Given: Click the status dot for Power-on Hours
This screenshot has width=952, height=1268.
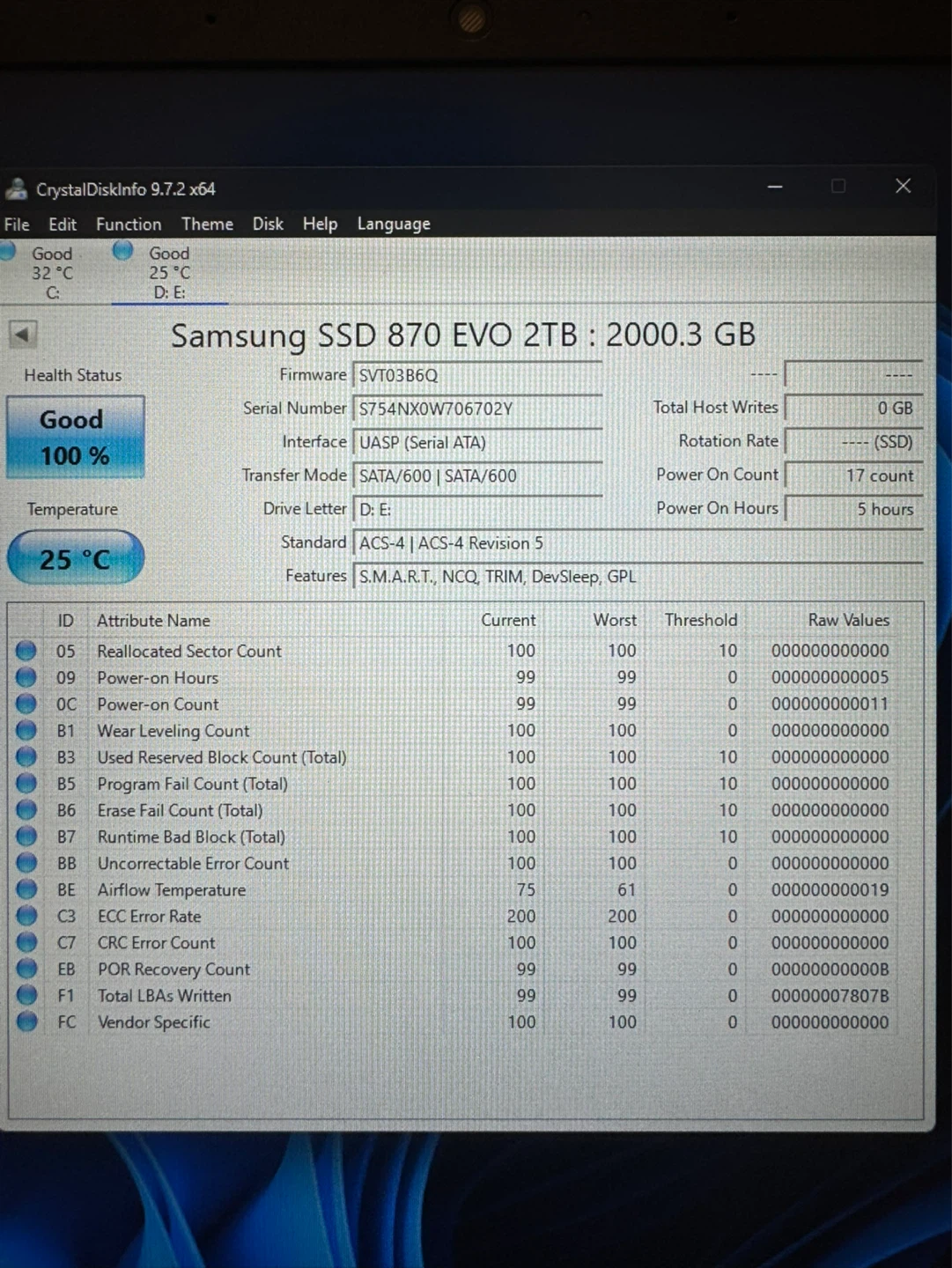Looking at the screenshot, I should tap(26, 677).
